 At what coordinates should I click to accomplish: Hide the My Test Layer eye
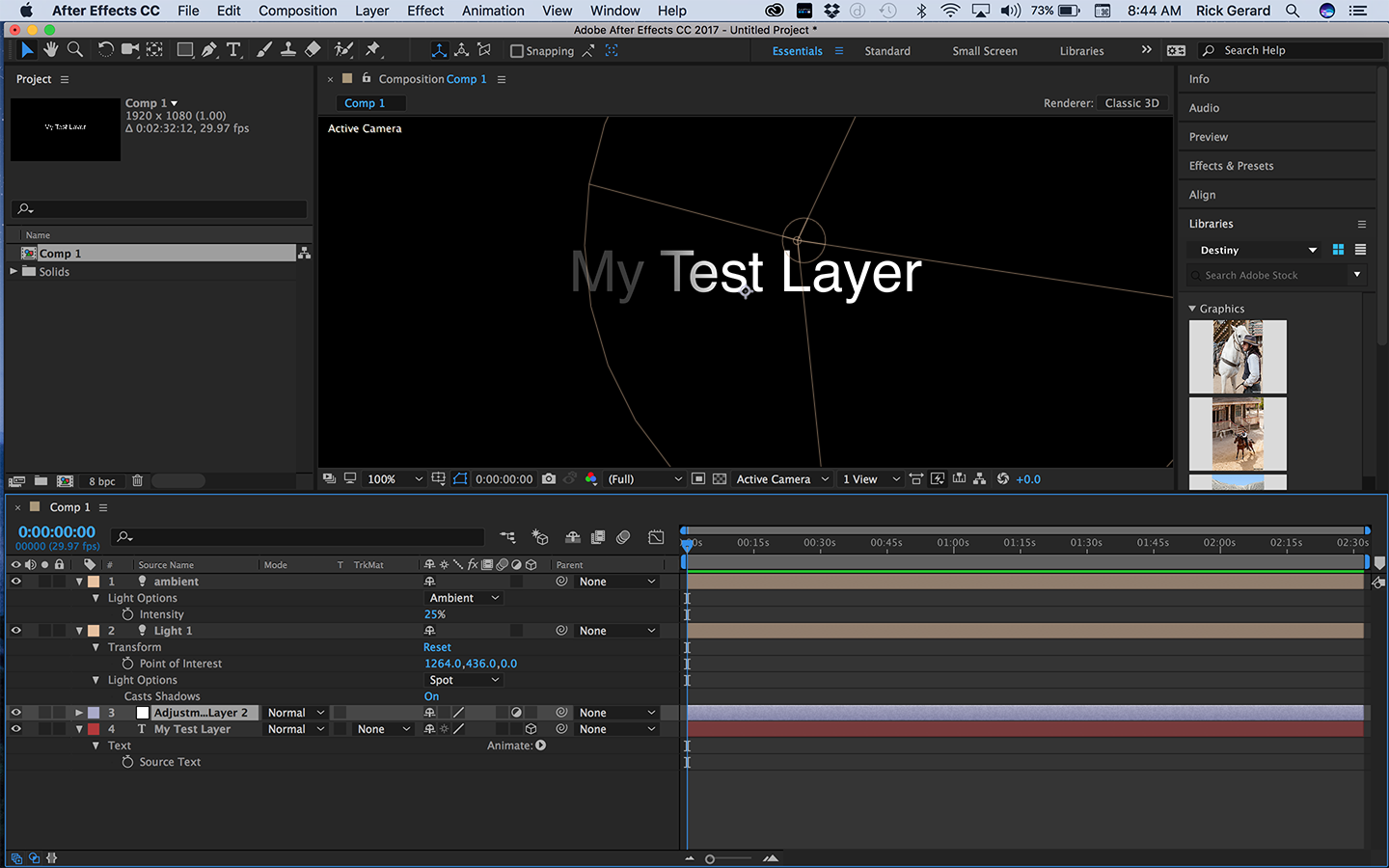(x=15, y=729)
